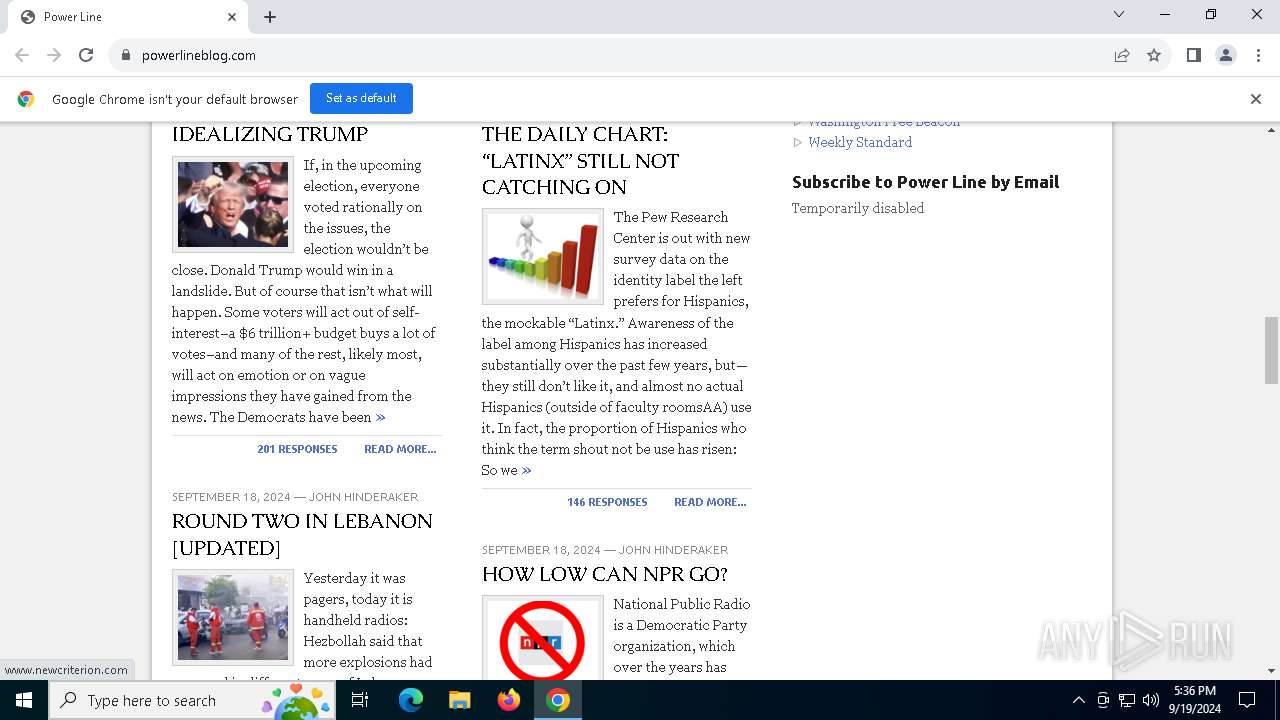The height and width of the screenshot is (720, 1280).
Task: Visit the Washington Free Beacon sidebar link
Action: (884, 124)
